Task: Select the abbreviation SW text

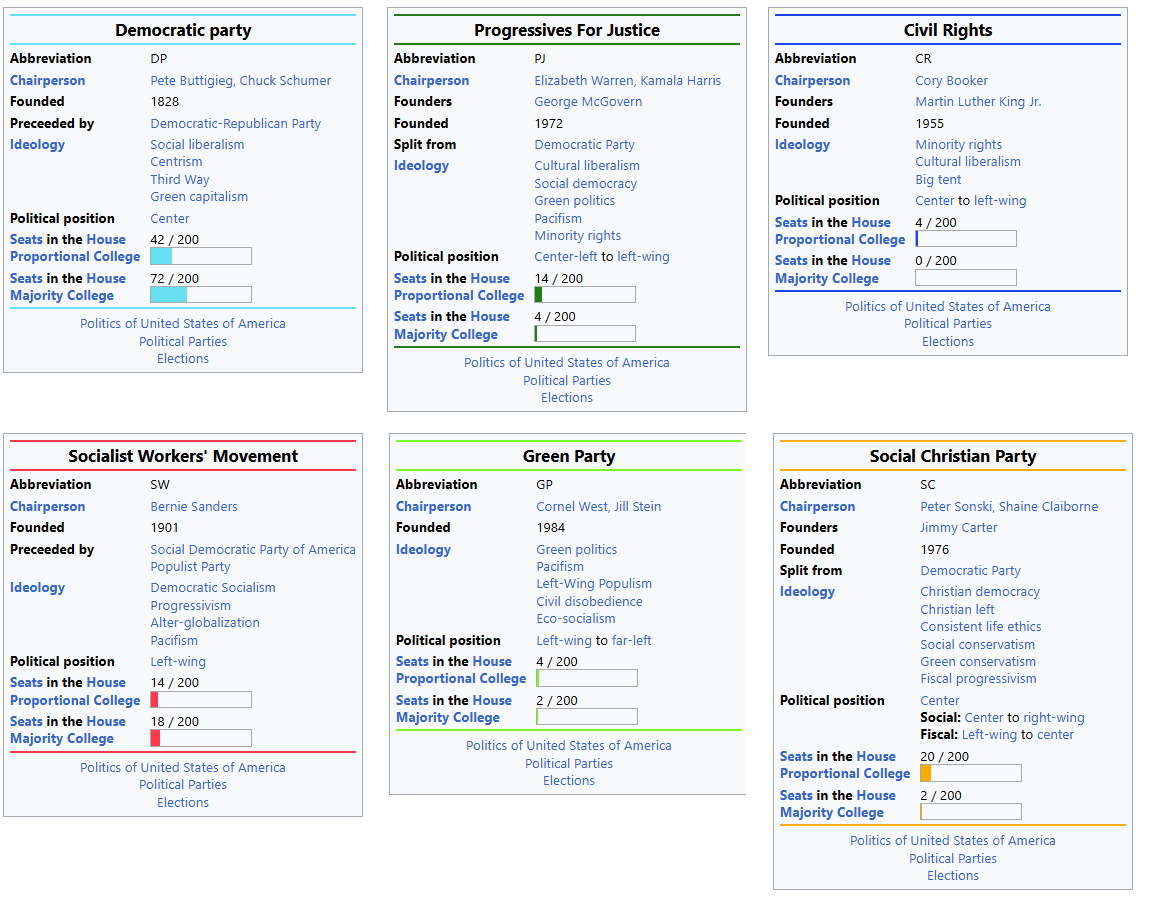Action: tap(160, 485)
